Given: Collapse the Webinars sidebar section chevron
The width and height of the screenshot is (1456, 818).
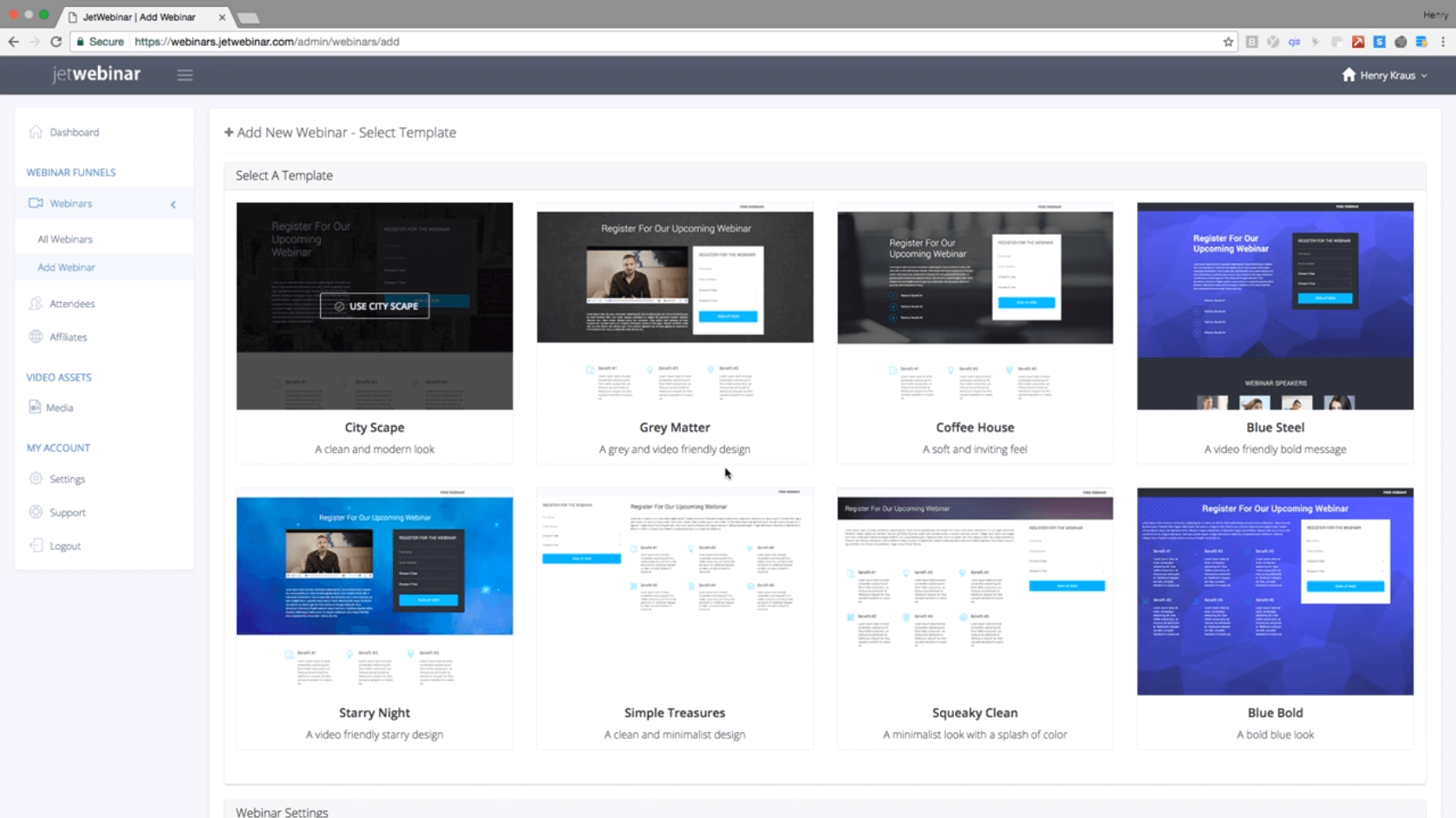Looking at the screenshot, I should pos(173,205).
